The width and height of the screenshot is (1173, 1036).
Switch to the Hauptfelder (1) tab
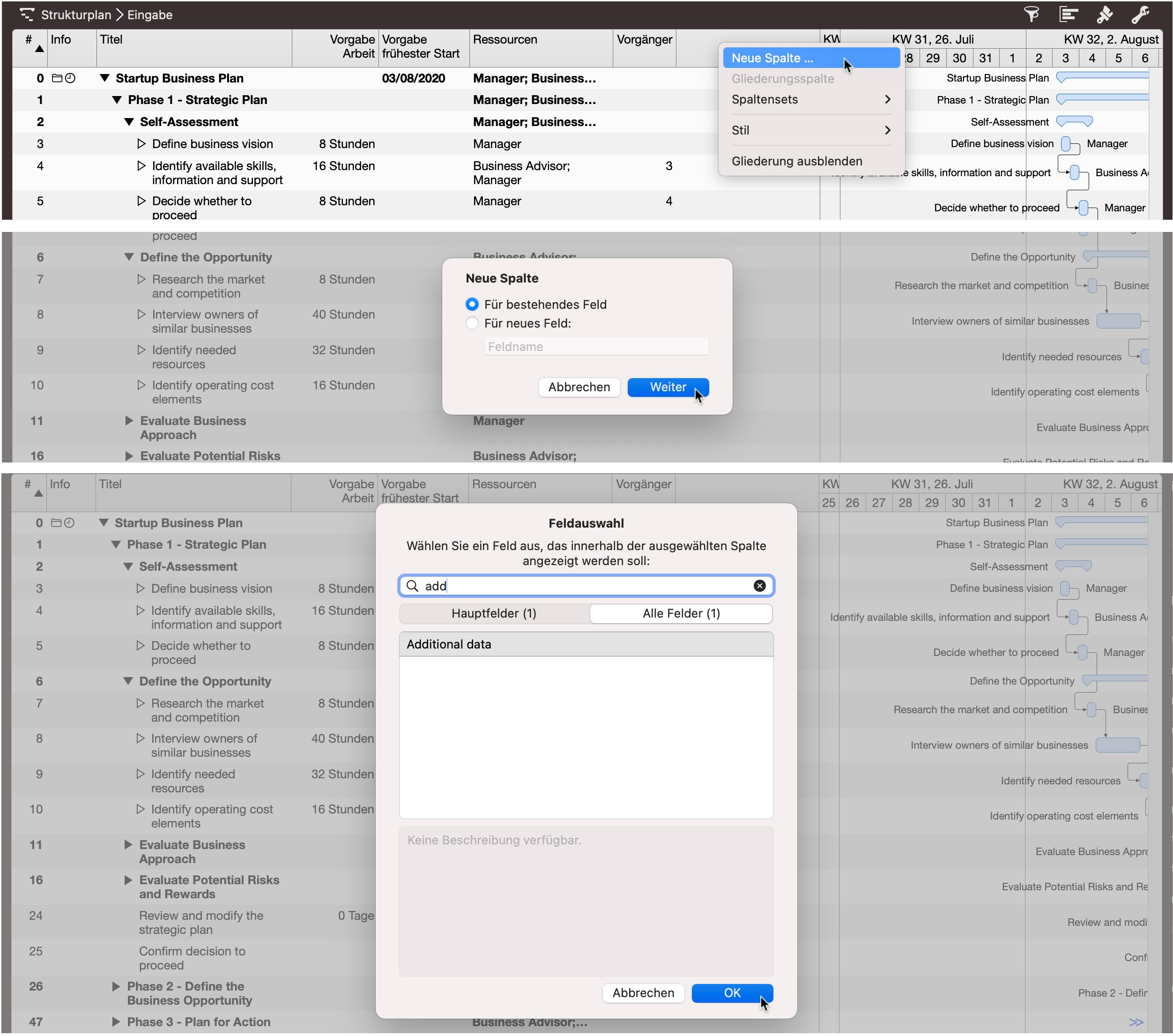494,613
